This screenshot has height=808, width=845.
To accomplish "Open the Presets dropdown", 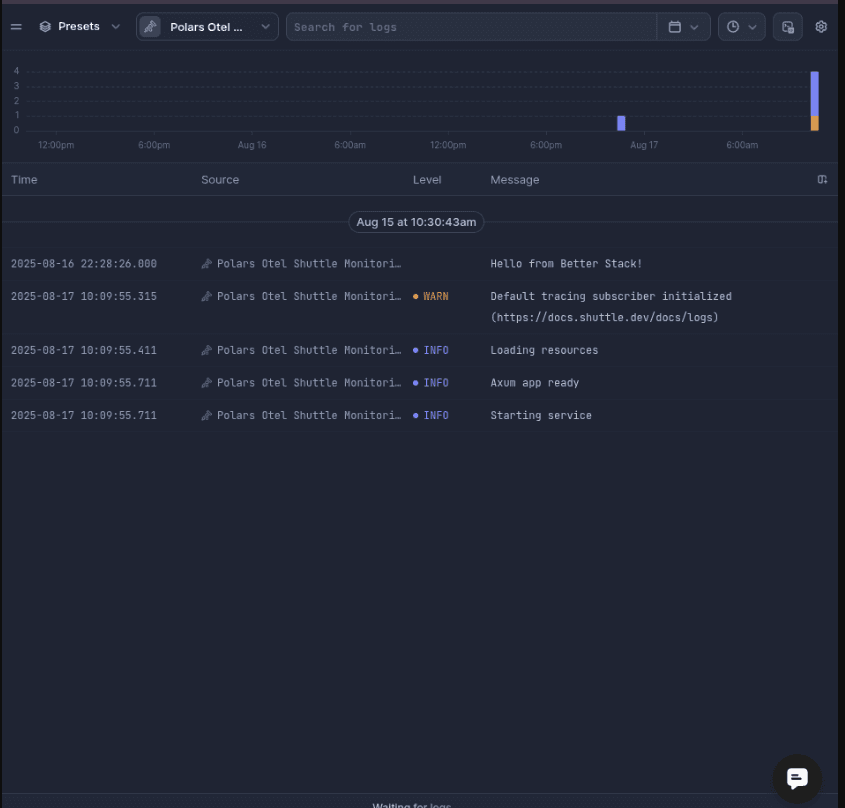I will (x=79, y=27).
